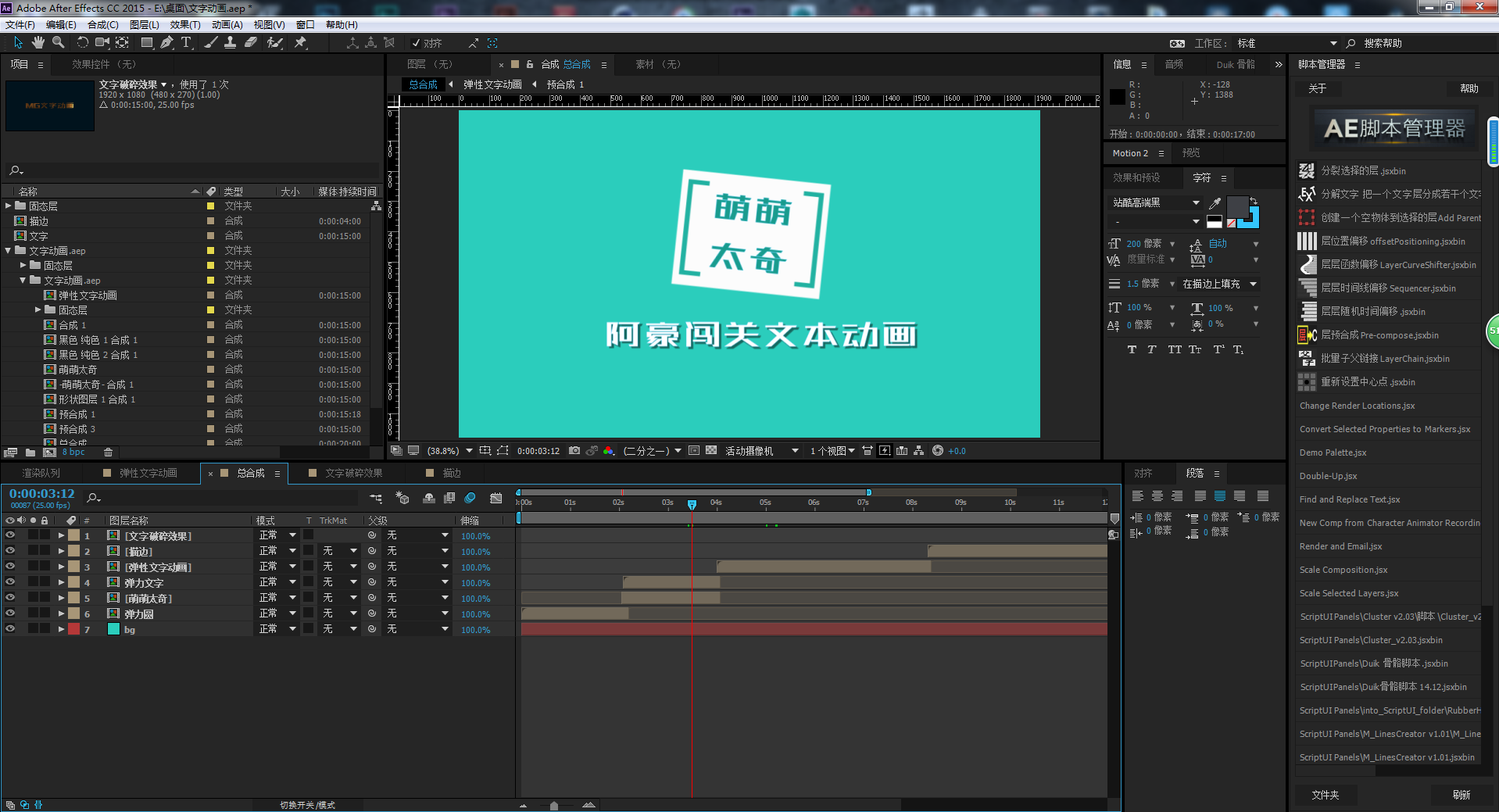Expand the 固态层 folder in project panel
Image resolution: width=1499 pixels, height=812 pixels.
click(x=9, y=206)
